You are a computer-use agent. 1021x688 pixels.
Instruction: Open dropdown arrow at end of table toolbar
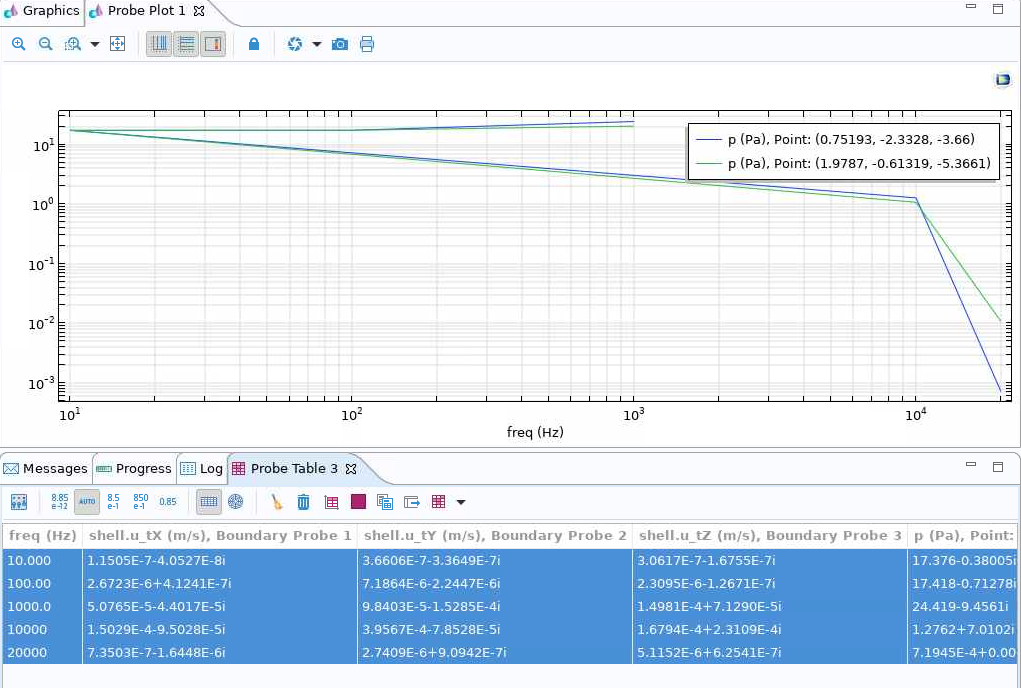(x=461, y=502)
